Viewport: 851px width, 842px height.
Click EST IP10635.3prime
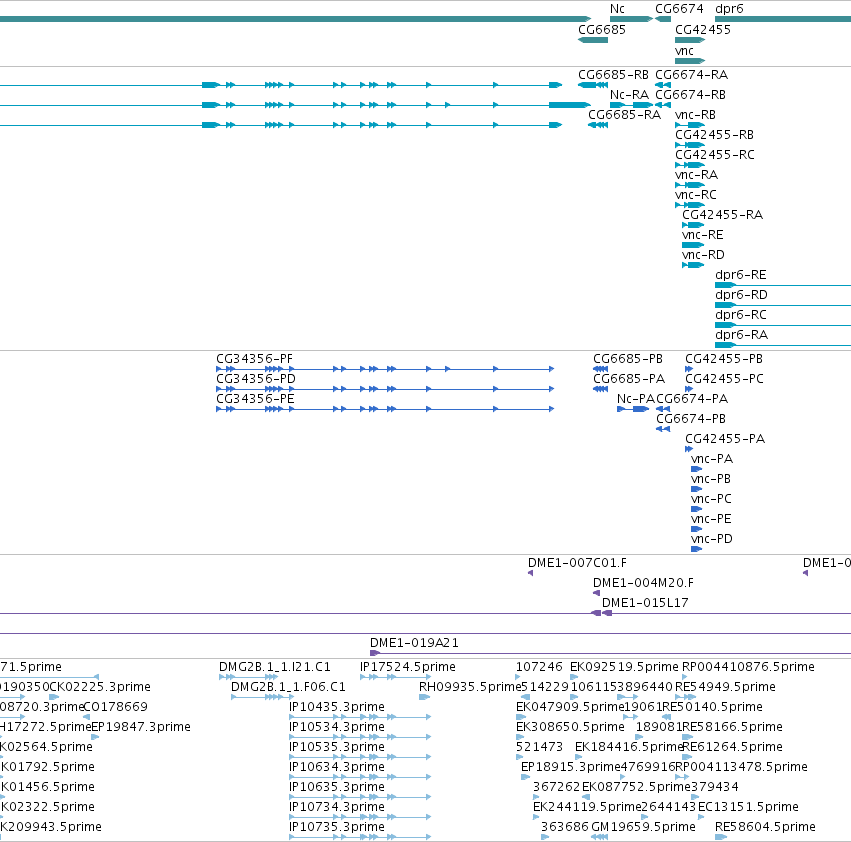pyautogui.click(x=337, y=787)
